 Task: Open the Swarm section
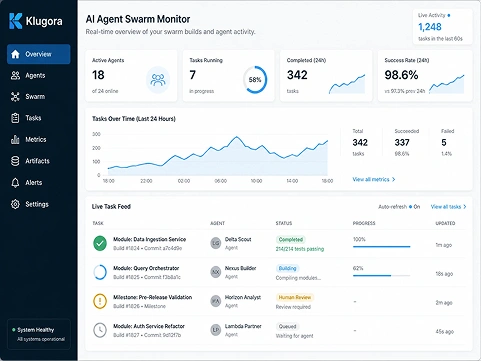pos(39,97)
